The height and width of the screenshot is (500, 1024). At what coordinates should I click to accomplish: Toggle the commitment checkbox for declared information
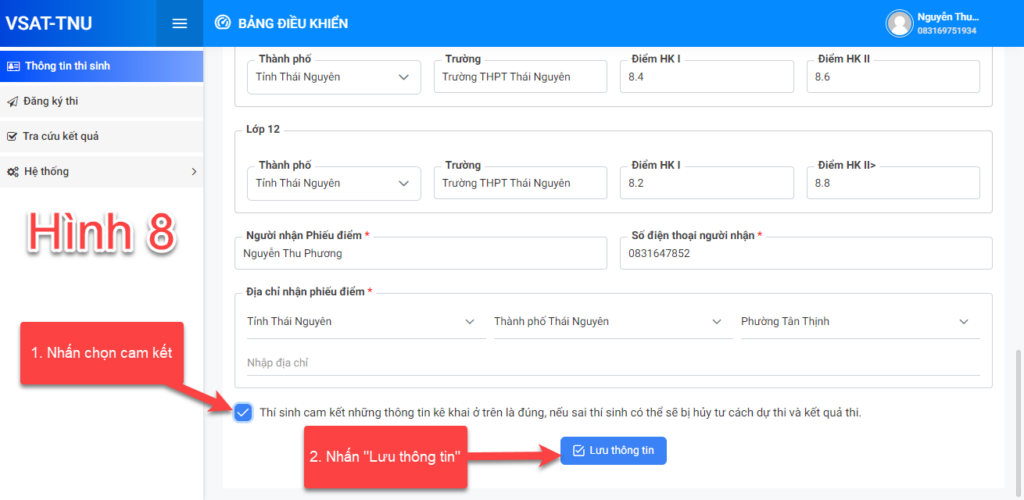[x=243, y=412]
